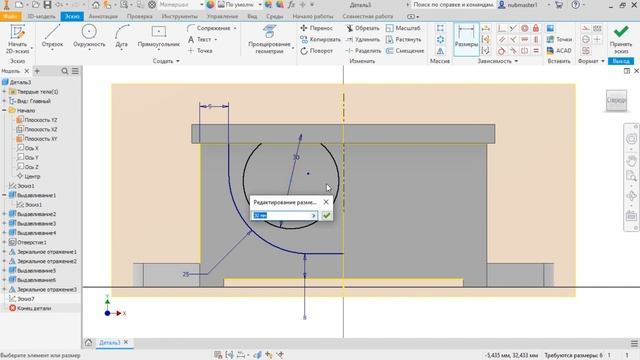Click the appearance color sphere swatch

(x=210, y=5)
